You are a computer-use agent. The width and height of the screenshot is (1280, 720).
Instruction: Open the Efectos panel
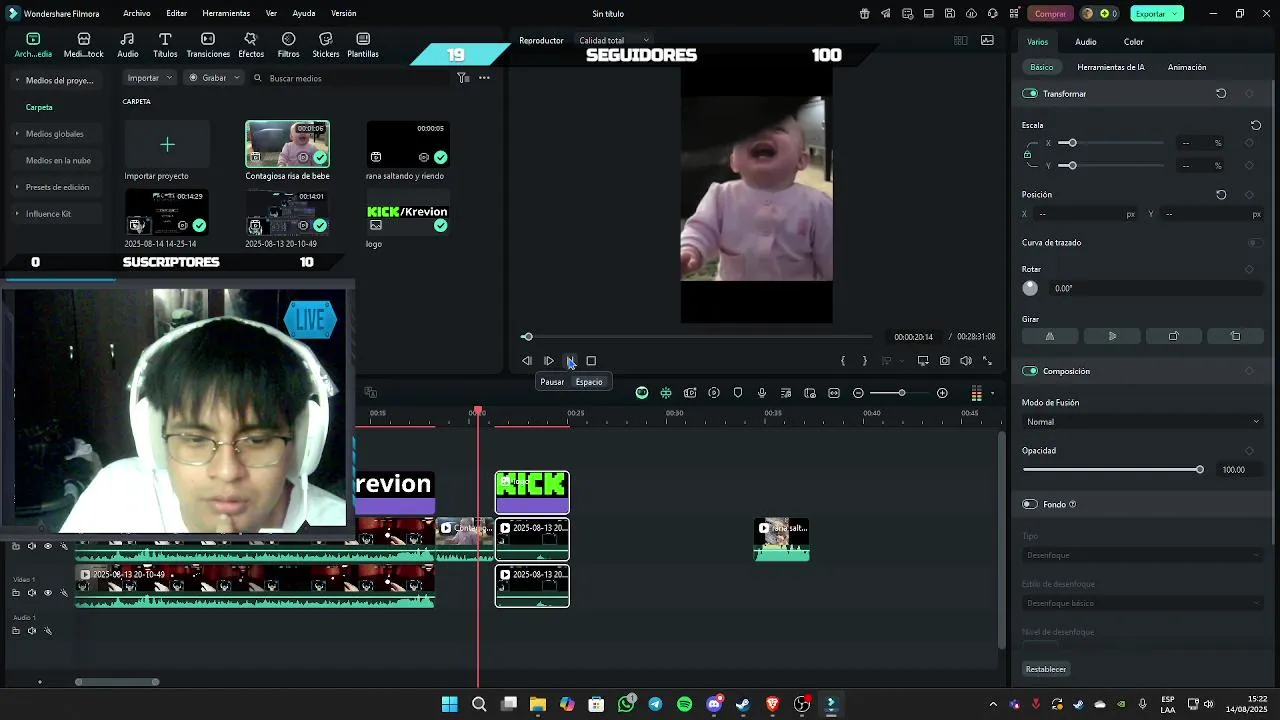click(251, 45)
